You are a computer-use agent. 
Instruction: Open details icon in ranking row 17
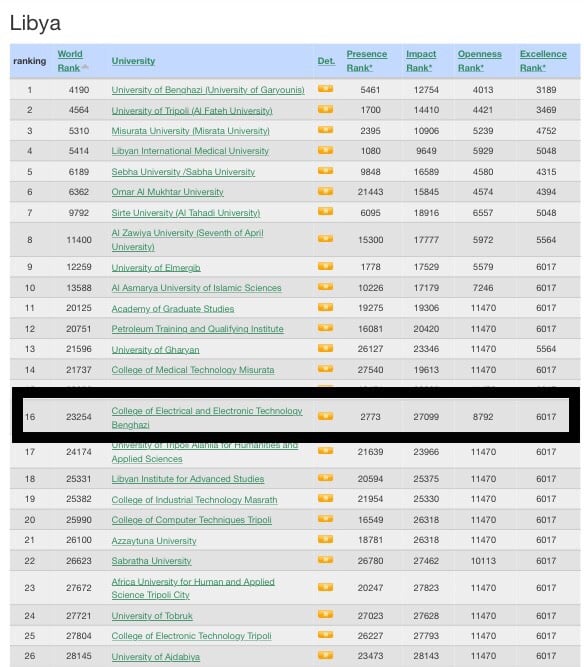325,451
